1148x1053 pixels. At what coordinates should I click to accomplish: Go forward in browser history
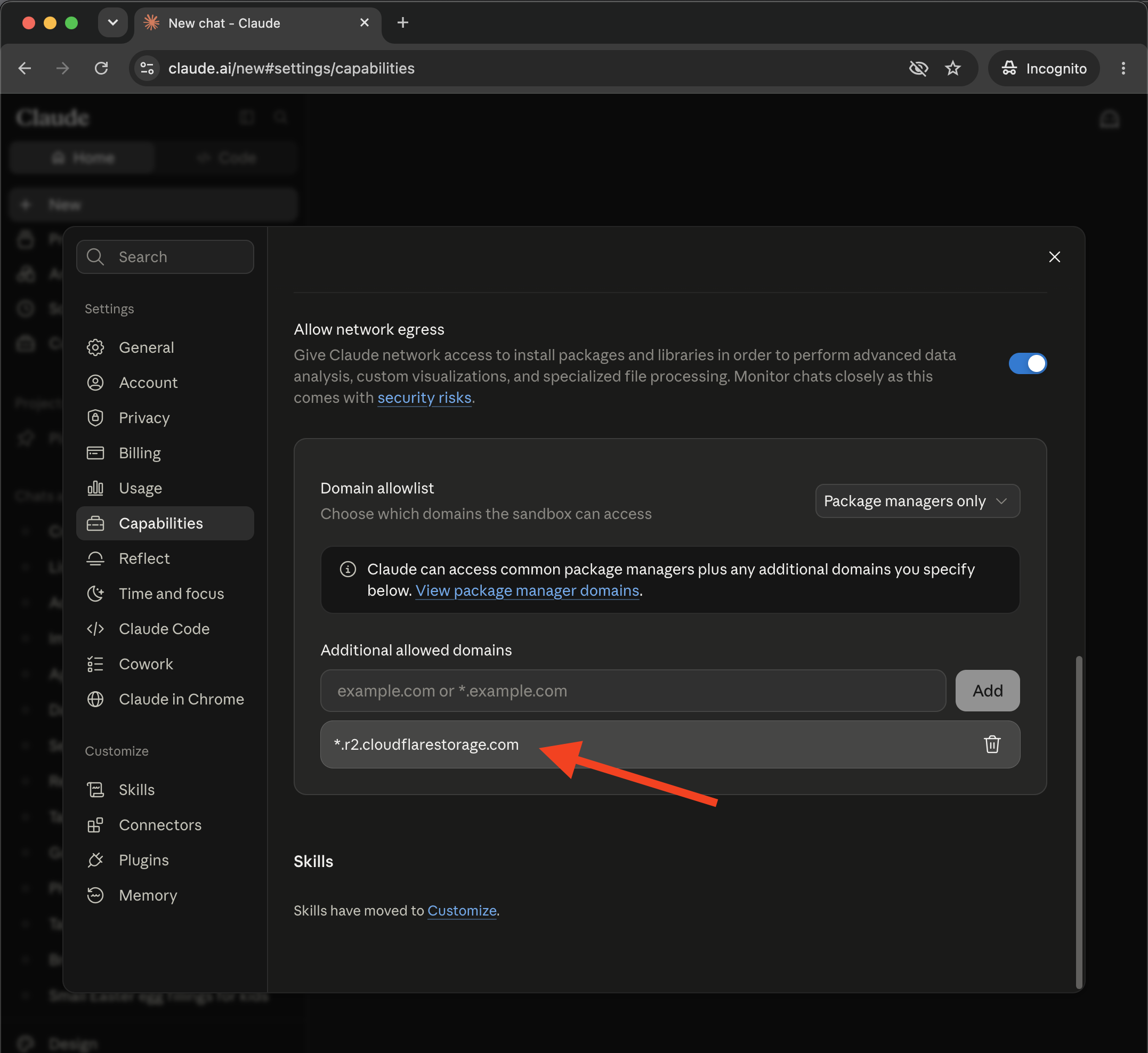click(63, 68)
